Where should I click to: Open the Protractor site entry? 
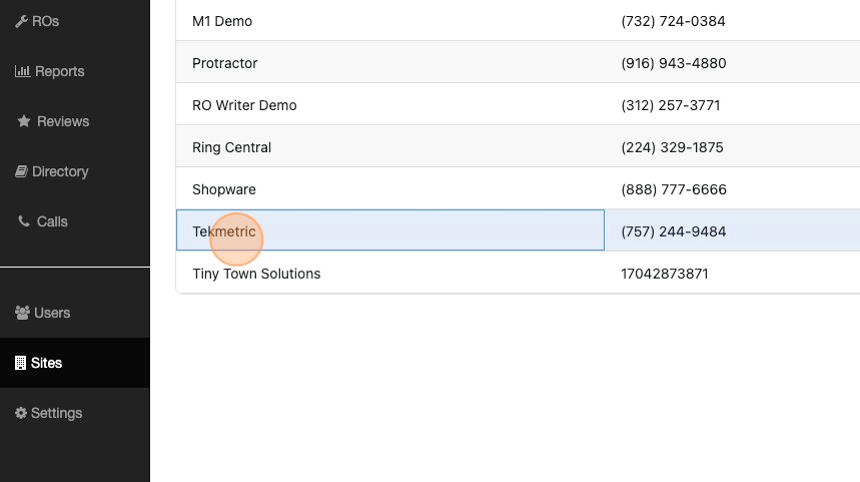point(225,63)
